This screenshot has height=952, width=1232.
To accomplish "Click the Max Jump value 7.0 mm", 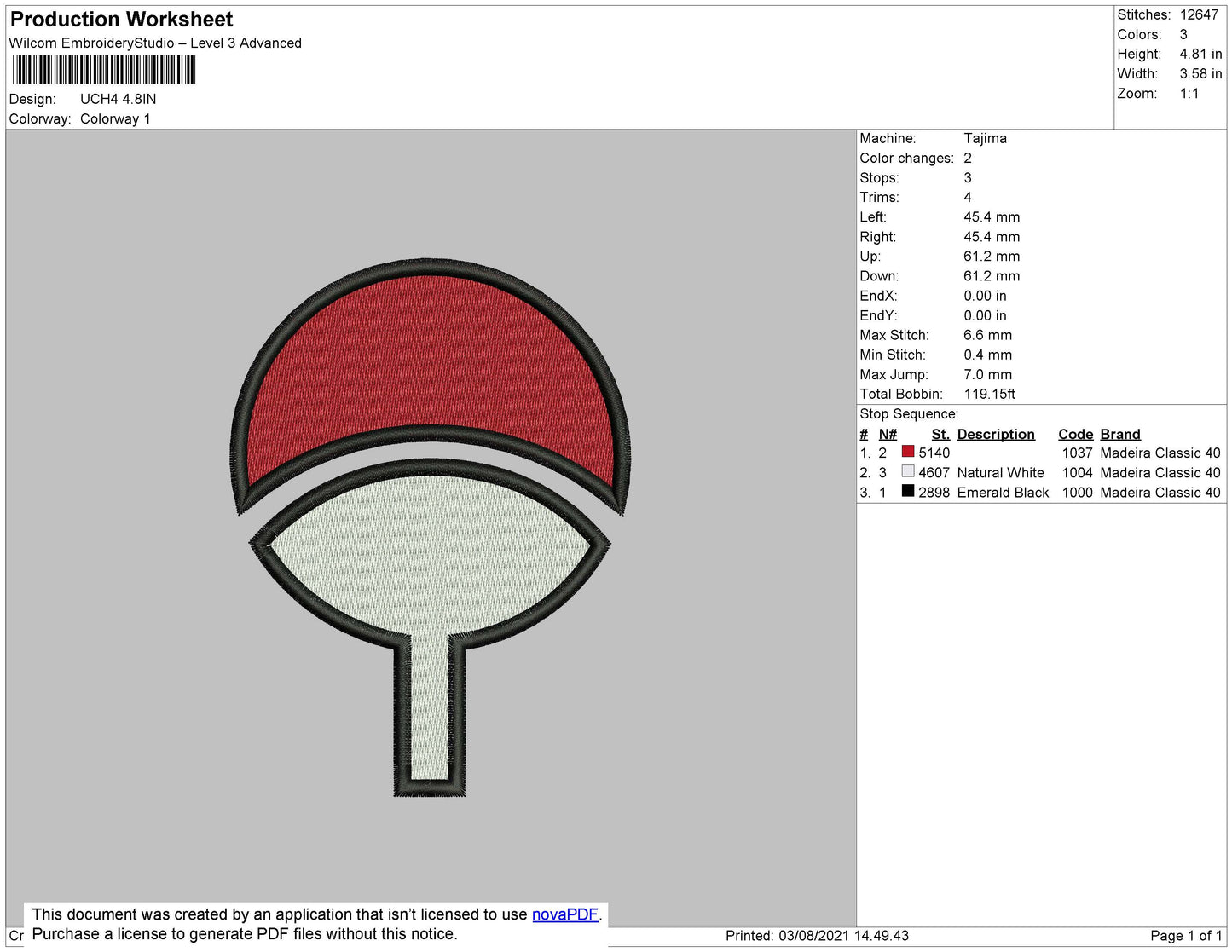I will pos(987,374).
